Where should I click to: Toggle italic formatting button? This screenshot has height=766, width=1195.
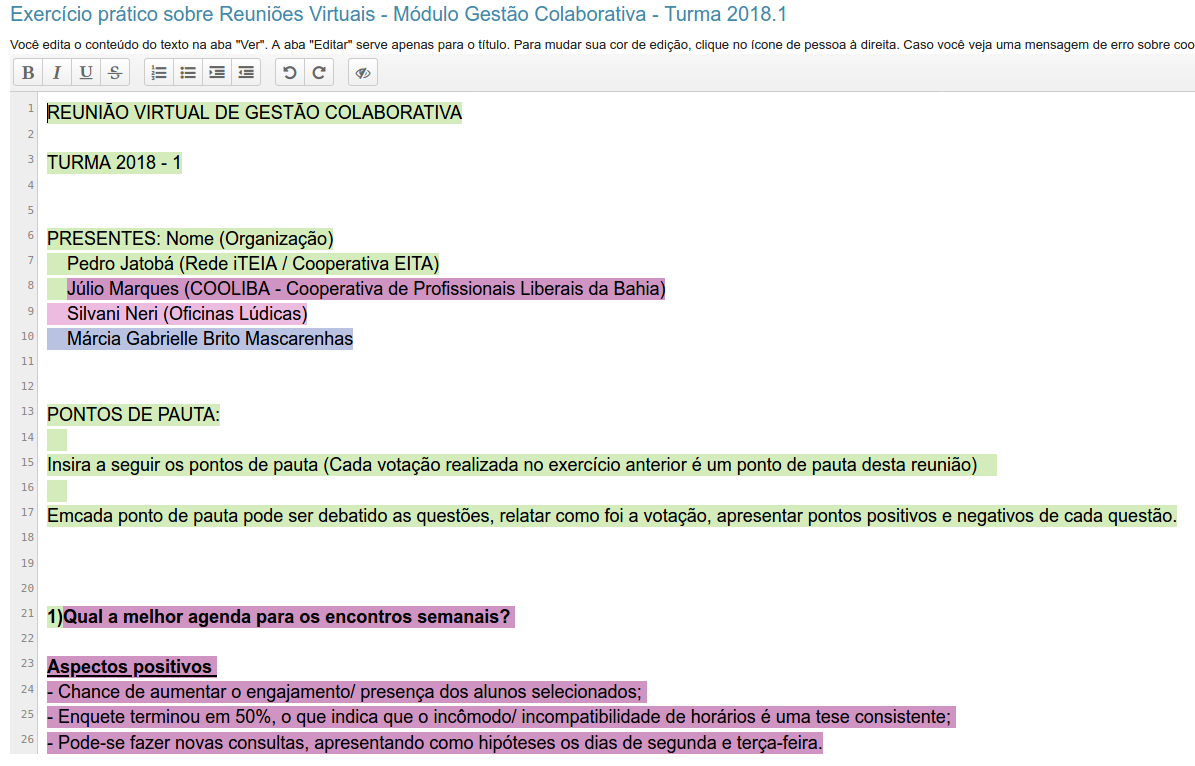57,72
